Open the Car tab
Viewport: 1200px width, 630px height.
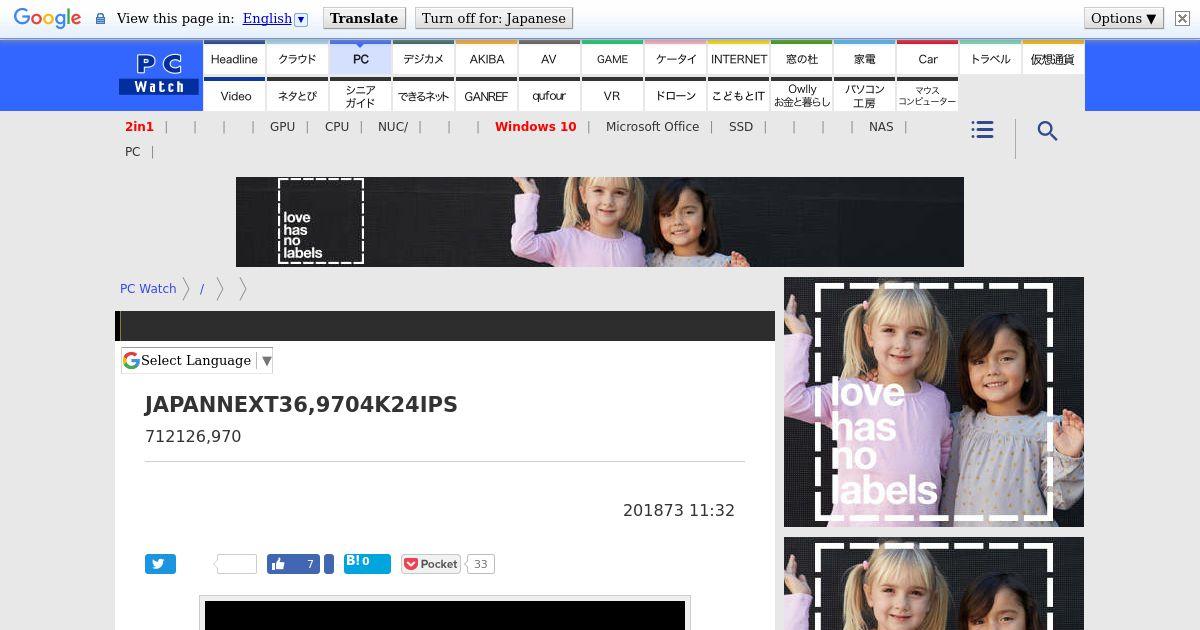927,58
